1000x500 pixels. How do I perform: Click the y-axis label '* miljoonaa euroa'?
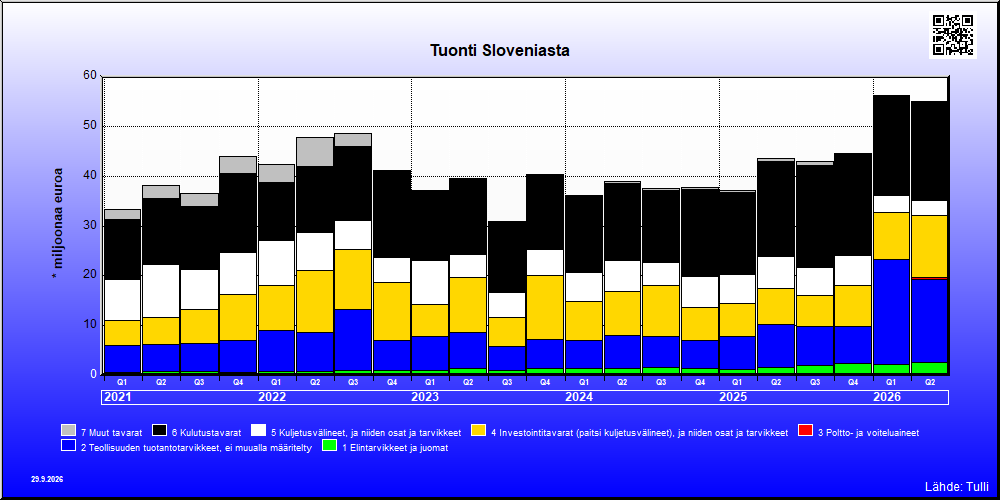click(58, 223)
